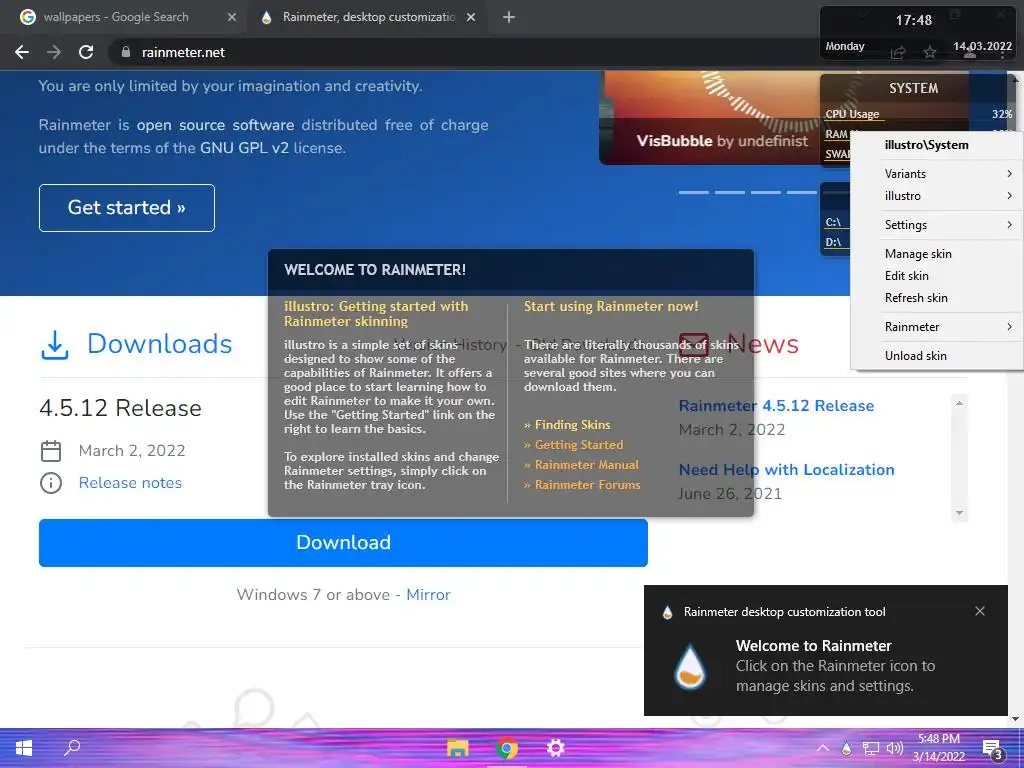The height and width of the screenshot is (768, 1024).
Task: Expand the Rainmeter submenu
Action: click(936, 327)
